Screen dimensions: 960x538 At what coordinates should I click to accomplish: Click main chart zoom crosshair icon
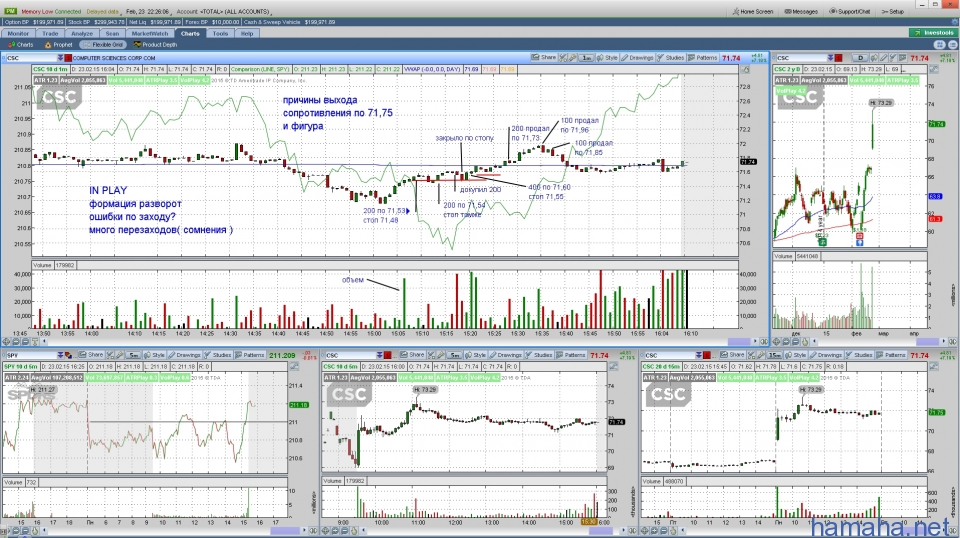point(7,342)
